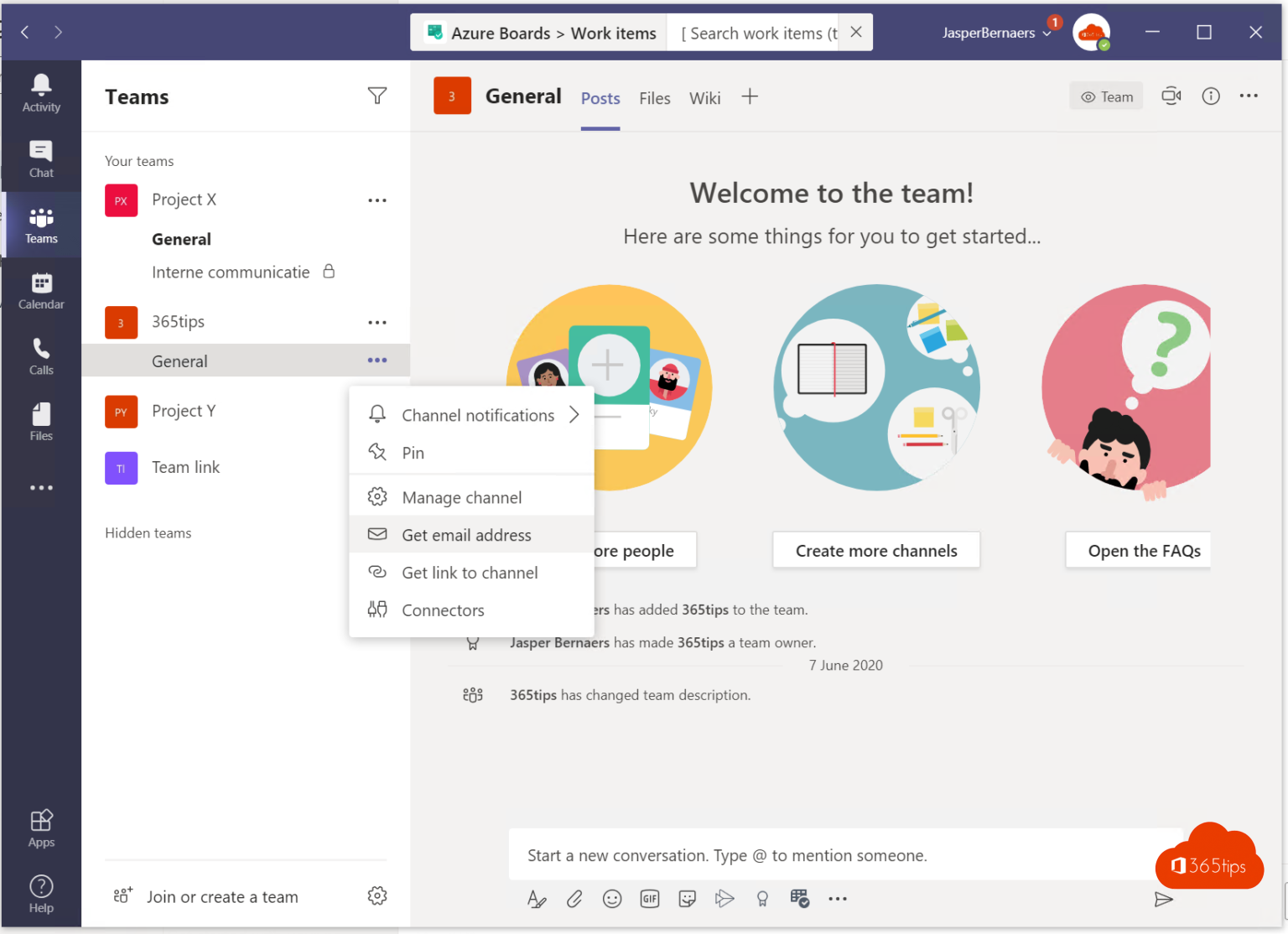
Task: Select the Calls icon
Action: coord(40,356)
